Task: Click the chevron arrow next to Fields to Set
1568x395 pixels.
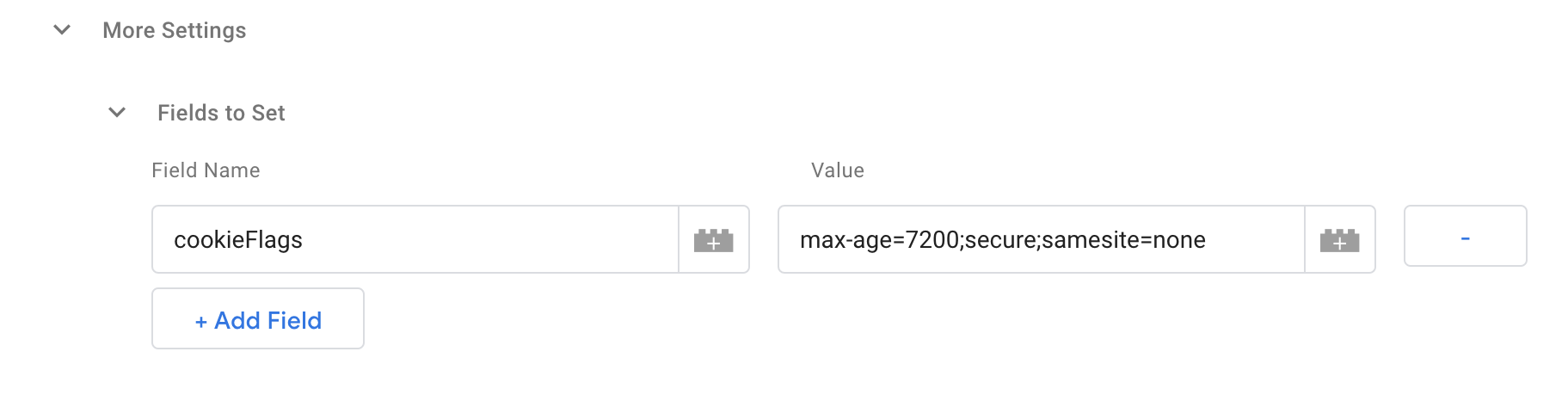Action: 117,113
